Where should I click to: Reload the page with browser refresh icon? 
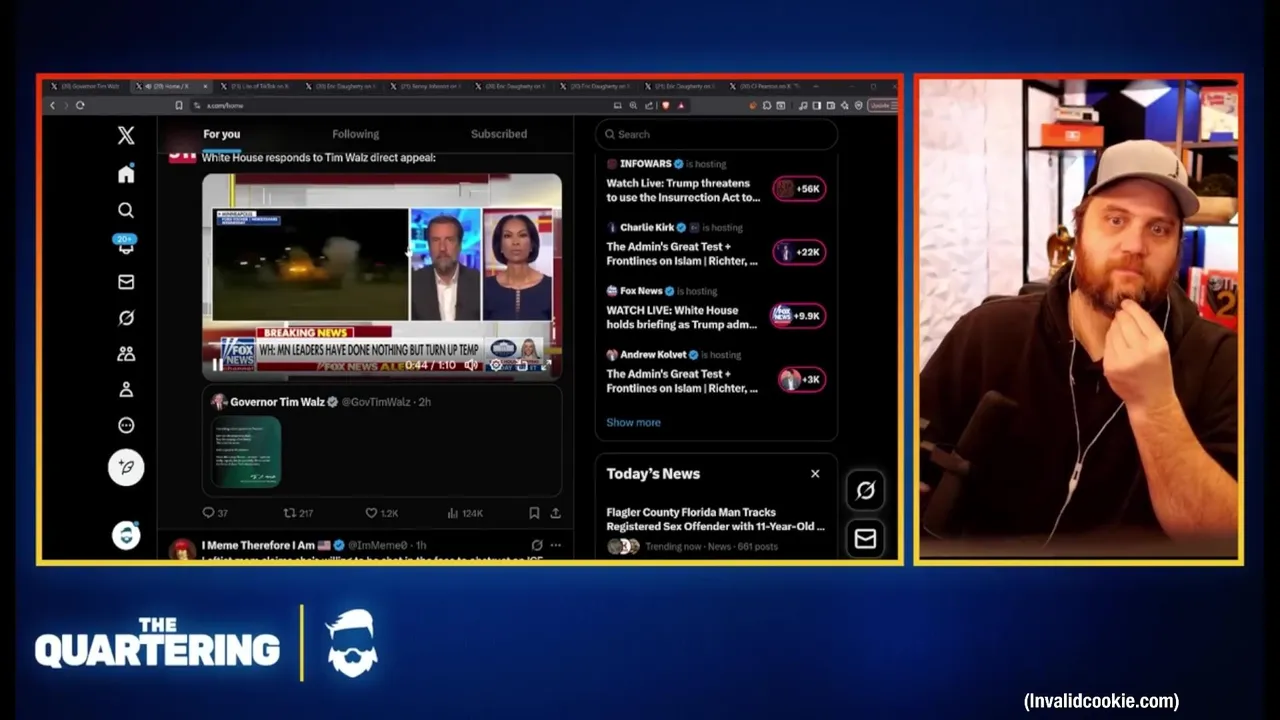tap(80, 105)
